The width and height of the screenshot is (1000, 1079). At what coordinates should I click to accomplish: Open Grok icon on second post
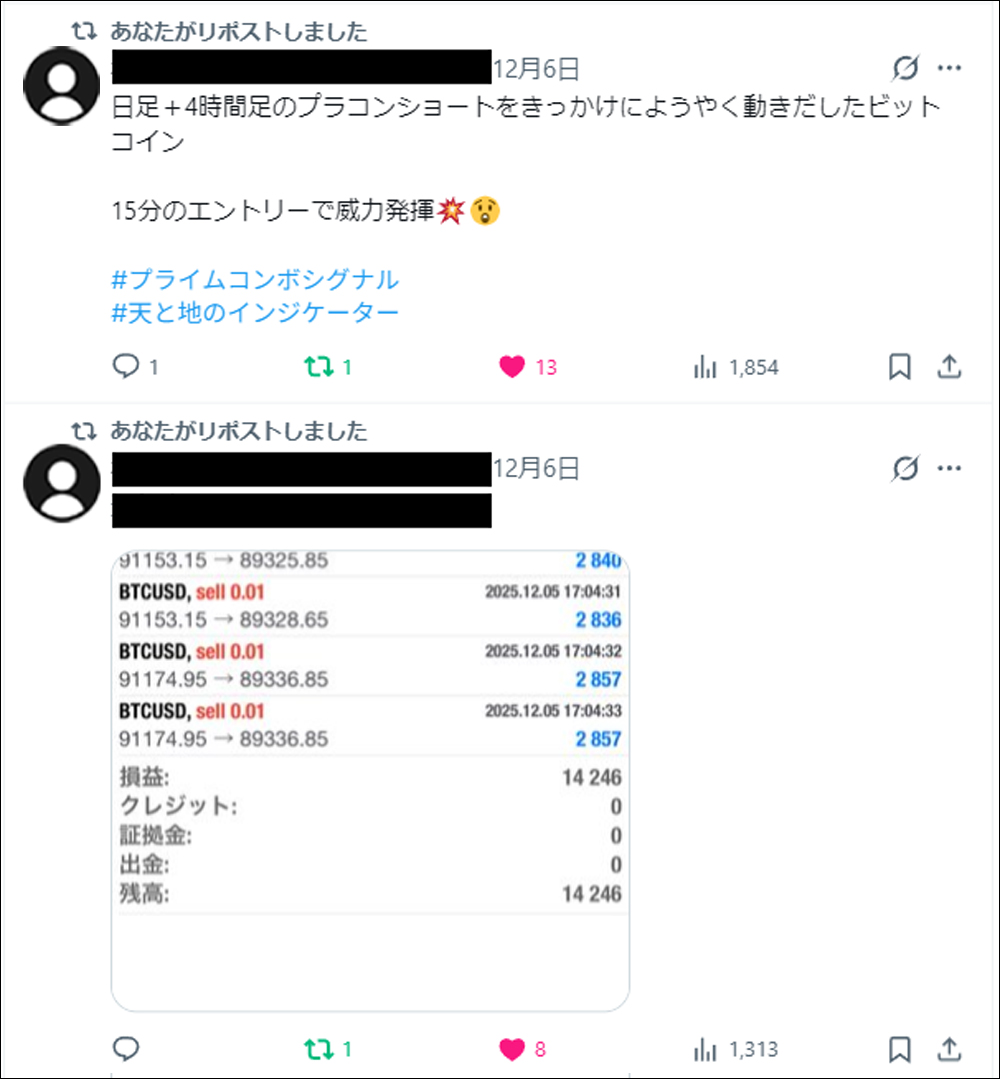905,469
